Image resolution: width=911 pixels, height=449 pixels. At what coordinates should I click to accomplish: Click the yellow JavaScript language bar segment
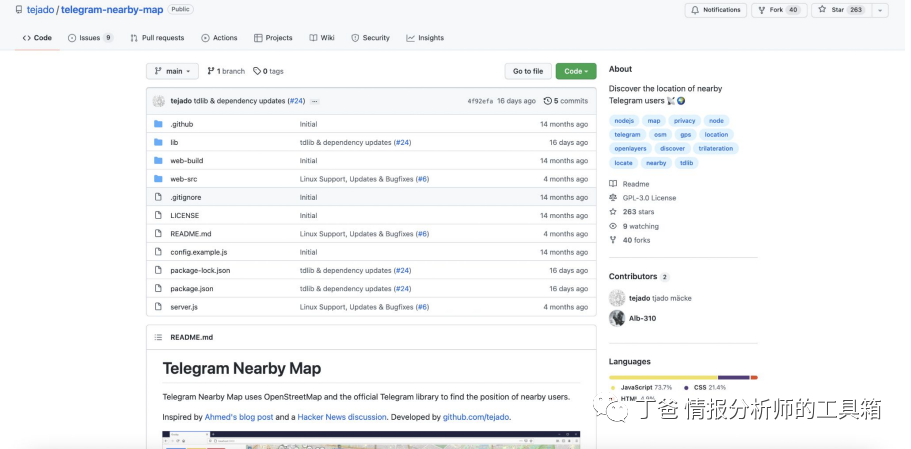pyautogui.click(x=663, y=378)
